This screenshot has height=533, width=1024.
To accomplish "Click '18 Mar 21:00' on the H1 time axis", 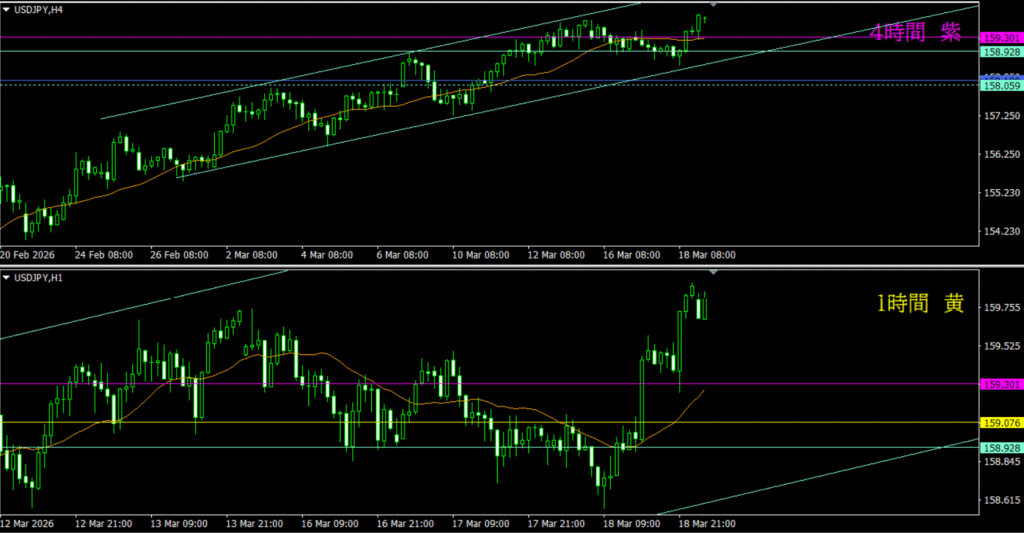I will 706,523.
